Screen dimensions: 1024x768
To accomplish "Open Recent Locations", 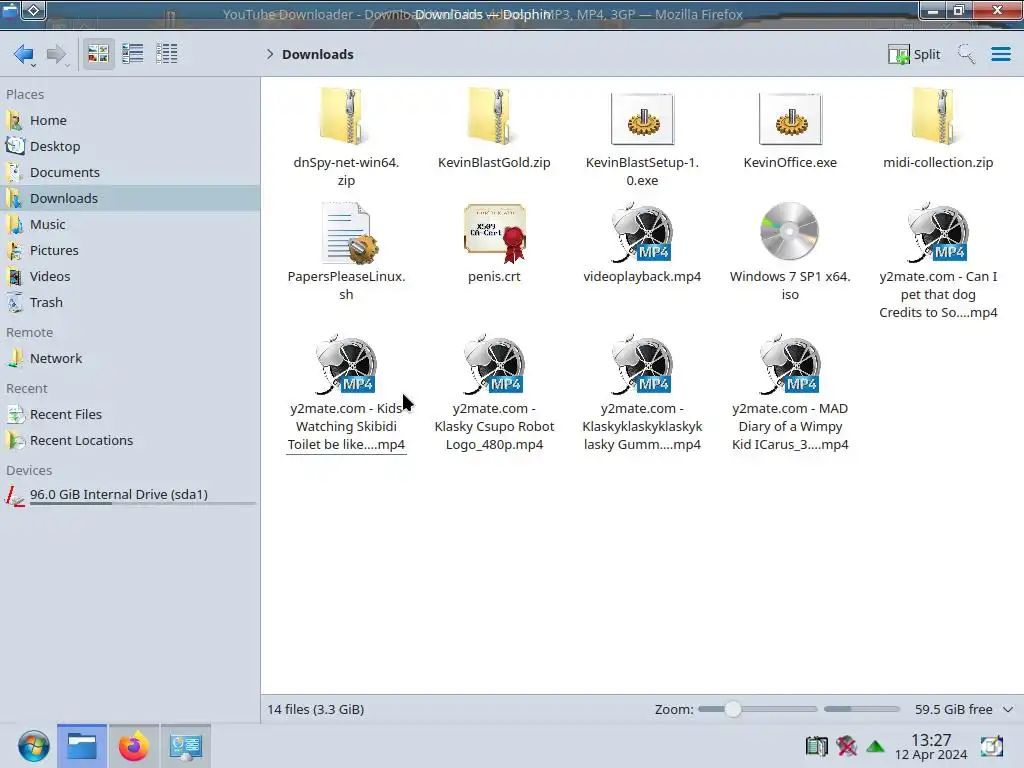I will point(130,441).
